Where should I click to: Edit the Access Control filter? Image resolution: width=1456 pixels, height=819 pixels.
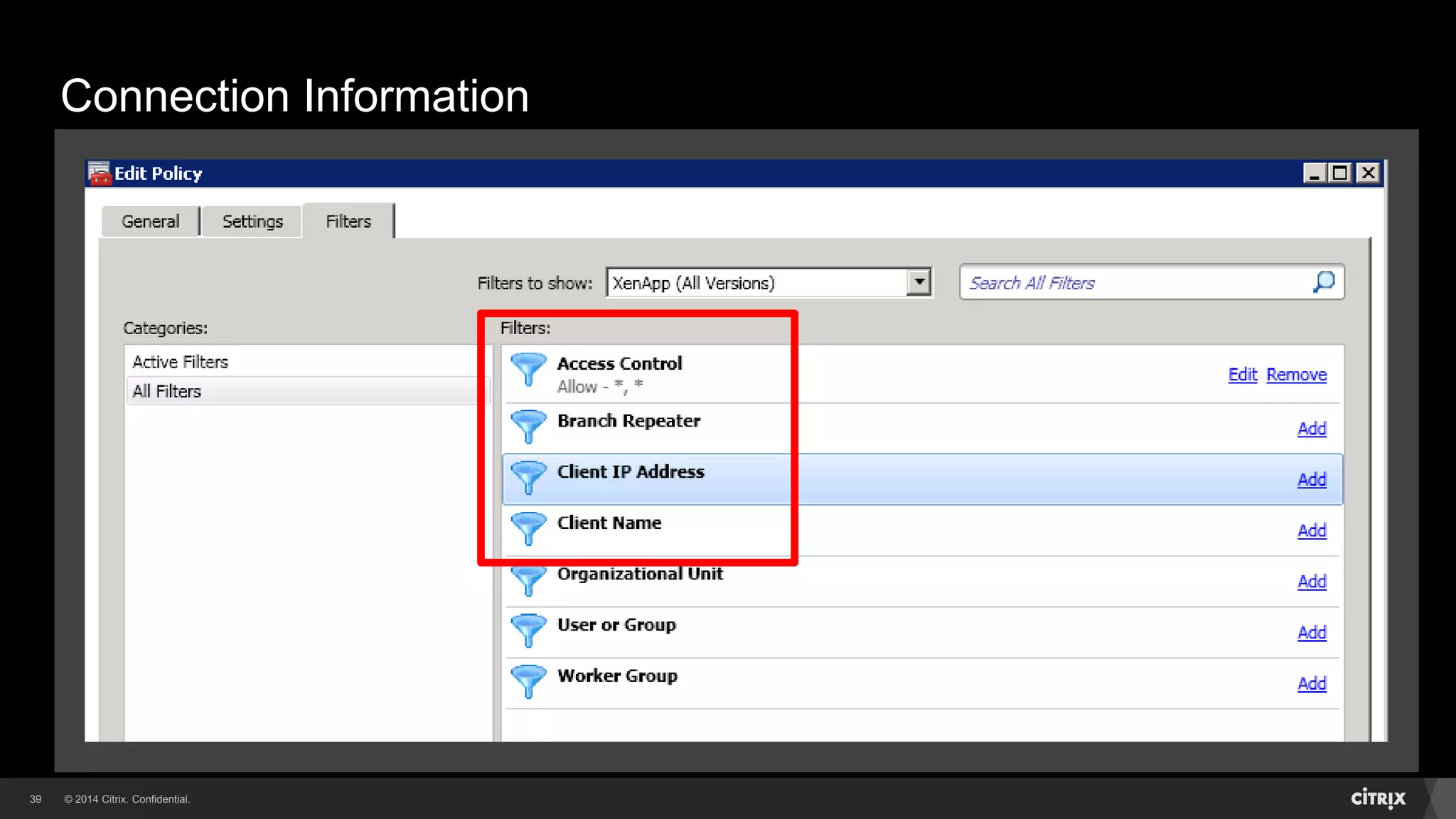(x=1243, y=375)
